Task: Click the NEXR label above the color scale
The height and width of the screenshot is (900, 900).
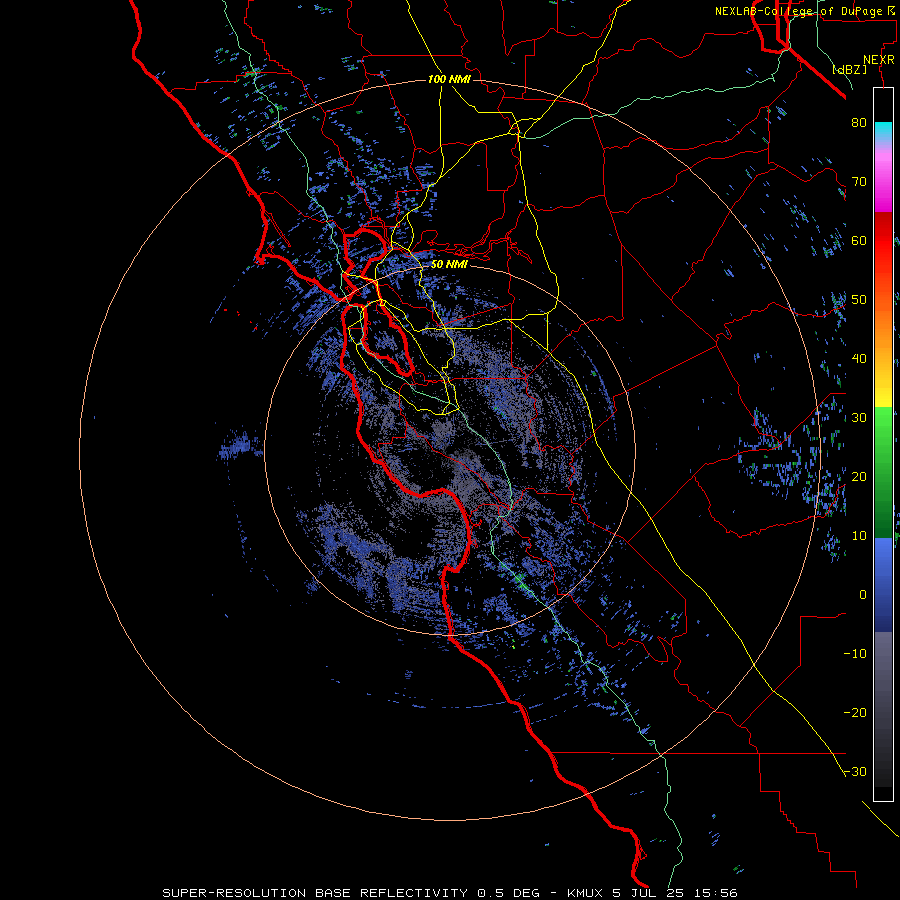Action: 878,60
